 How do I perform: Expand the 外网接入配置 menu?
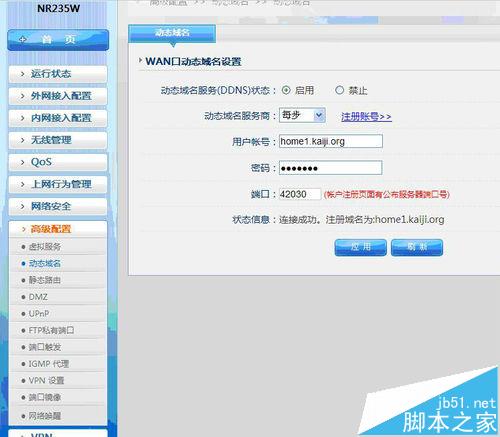coord(58,96)
